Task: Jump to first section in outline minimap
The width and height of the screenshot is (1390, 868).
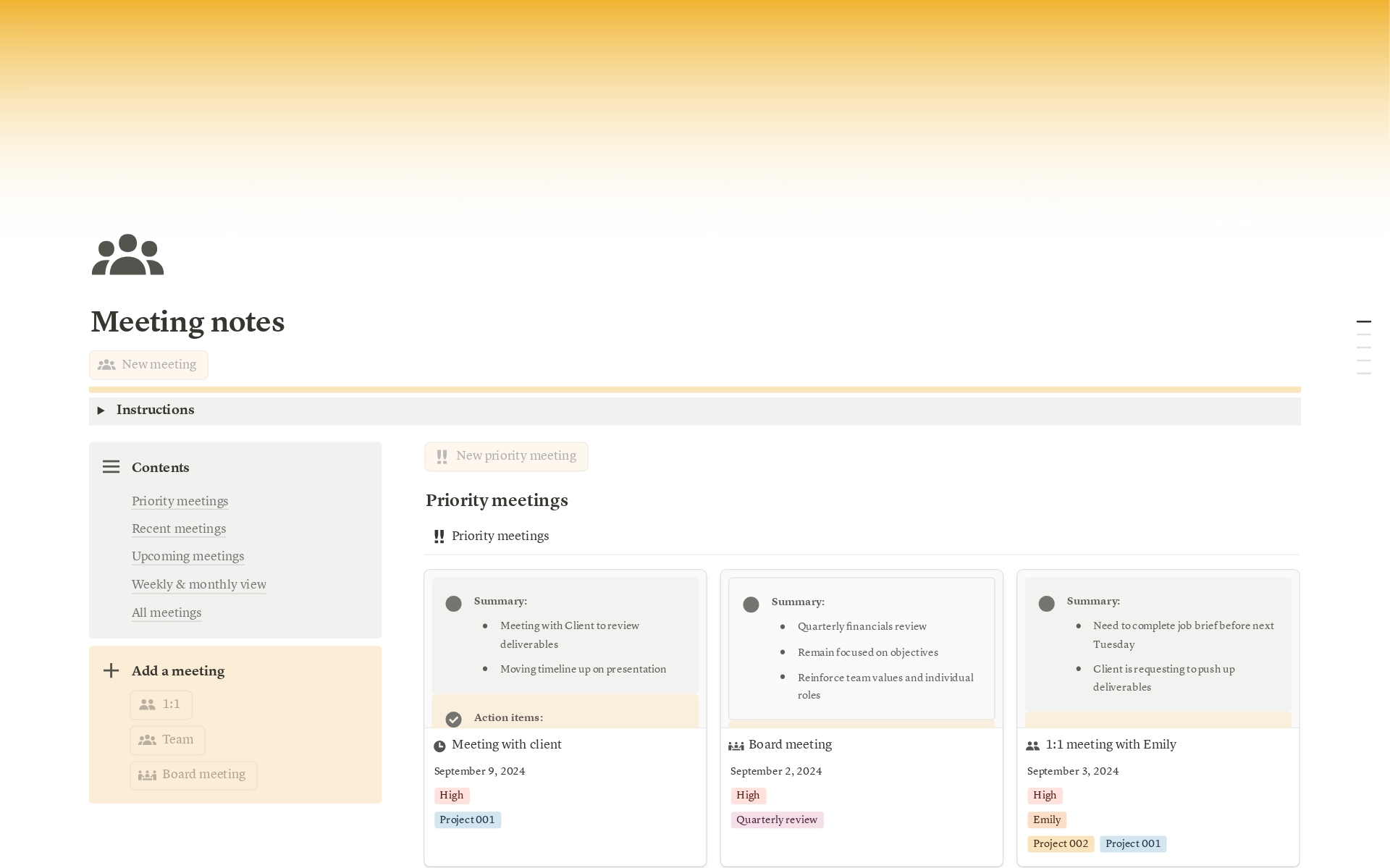Action: (x=1363, y=321)
